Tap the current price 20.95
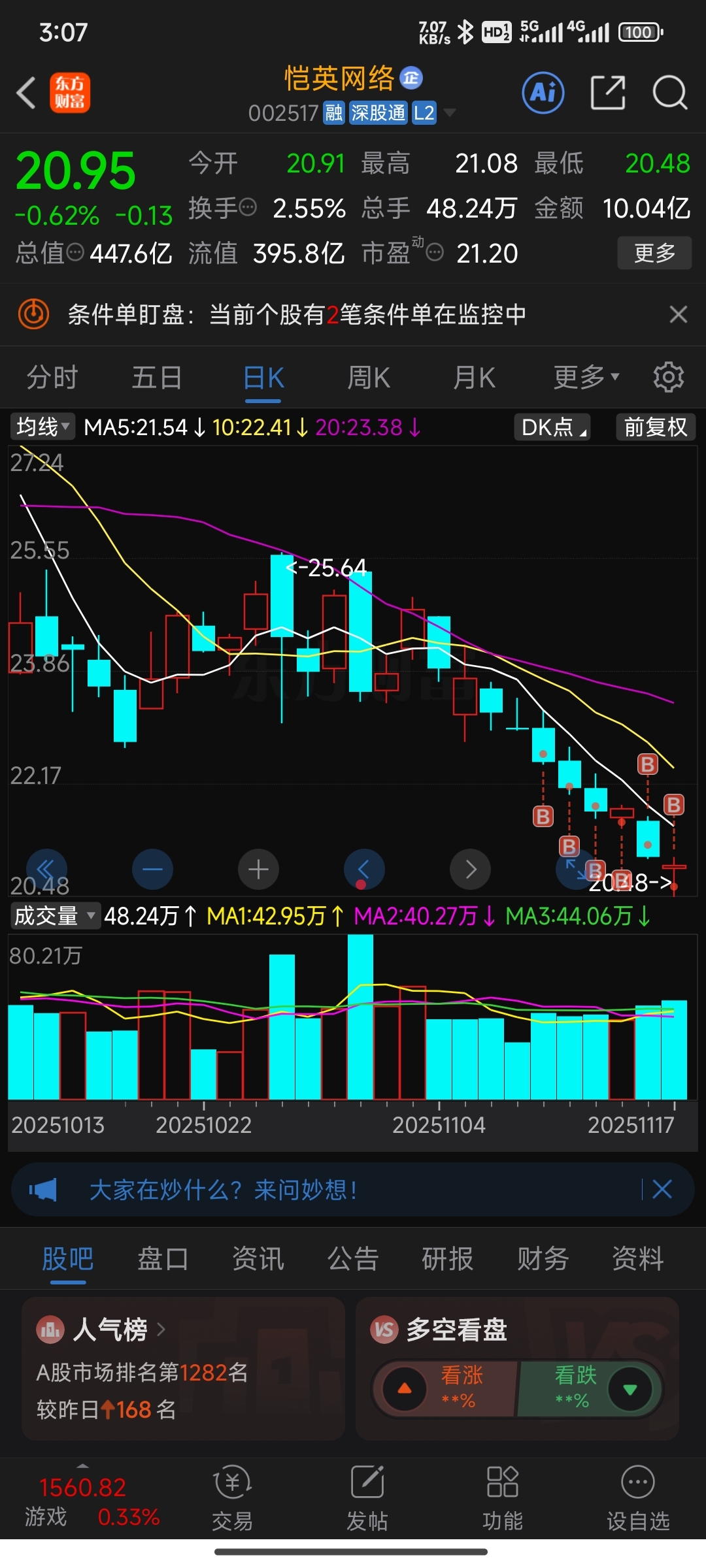Image resolution: width=706 pixels, height=1568 pixels. (76, 171)
